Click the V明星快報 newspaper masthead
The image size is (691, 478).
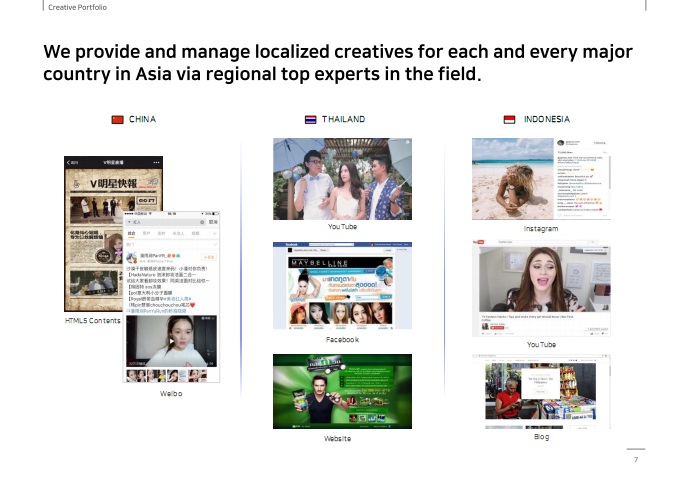click(113, 183)
